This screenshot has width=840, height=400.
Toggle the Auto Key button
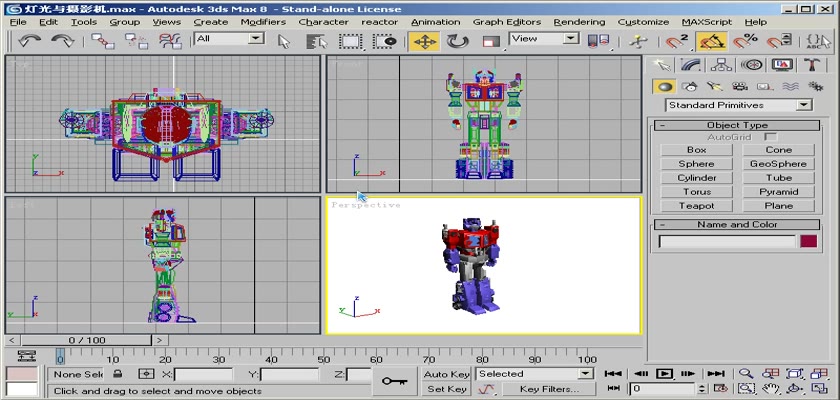[446, 374]
